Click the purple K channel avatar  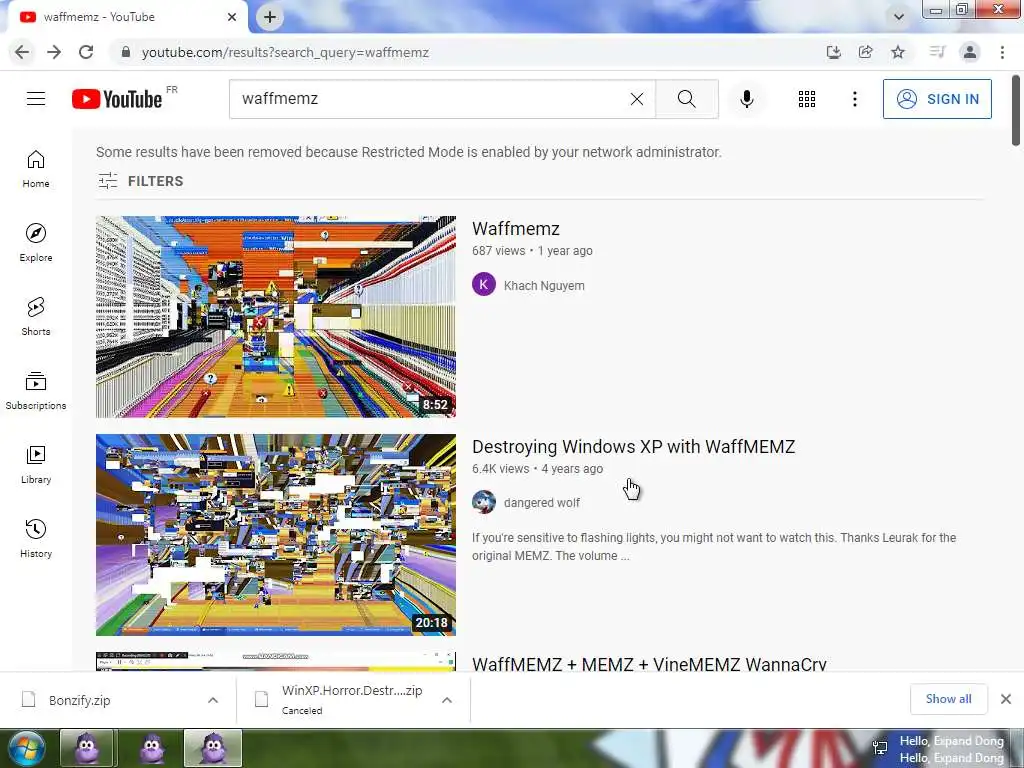pos(484,285)
